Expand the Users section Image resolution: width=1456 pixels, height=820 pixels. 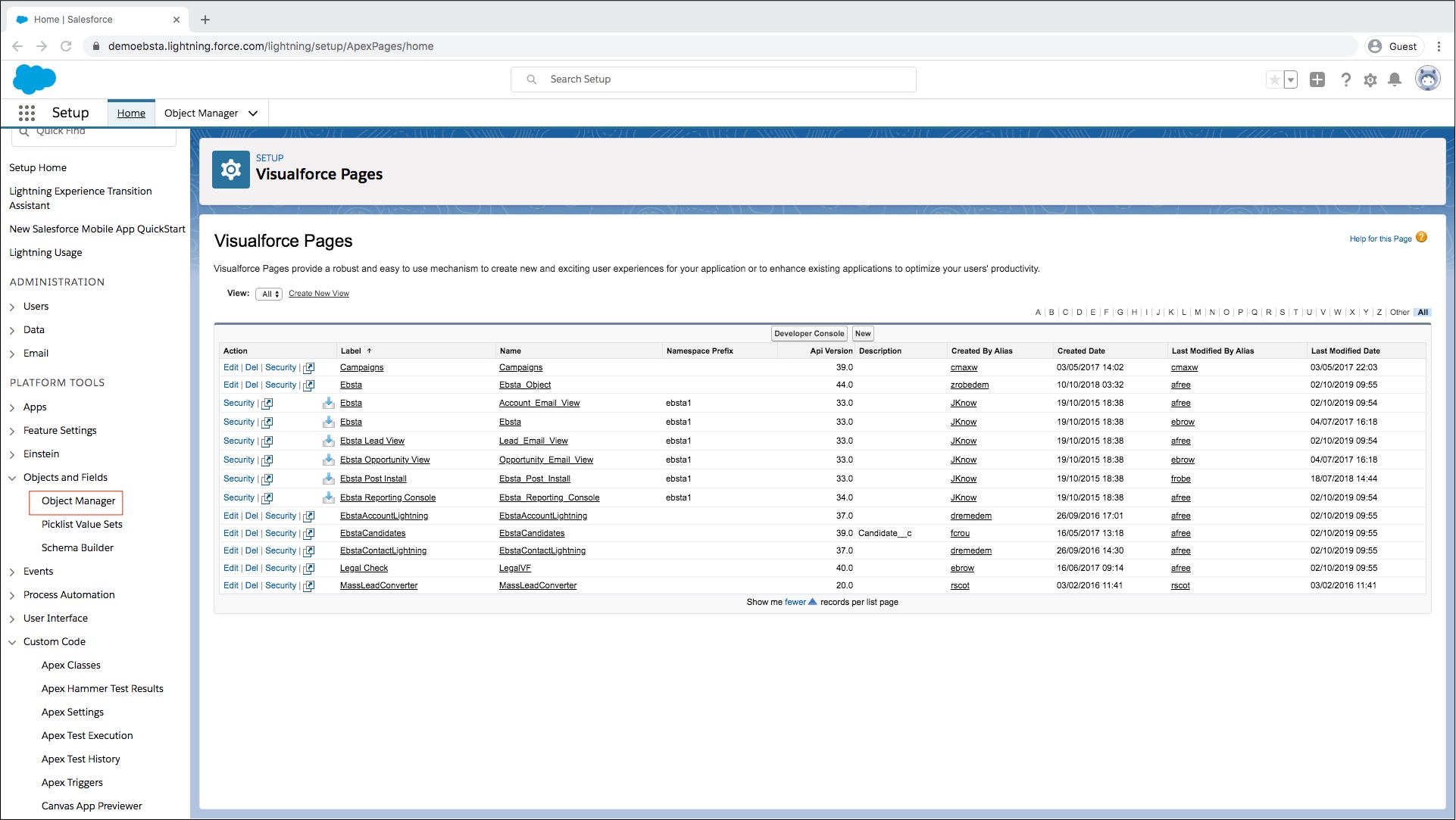pyautogui.click(x=12, y=307)
